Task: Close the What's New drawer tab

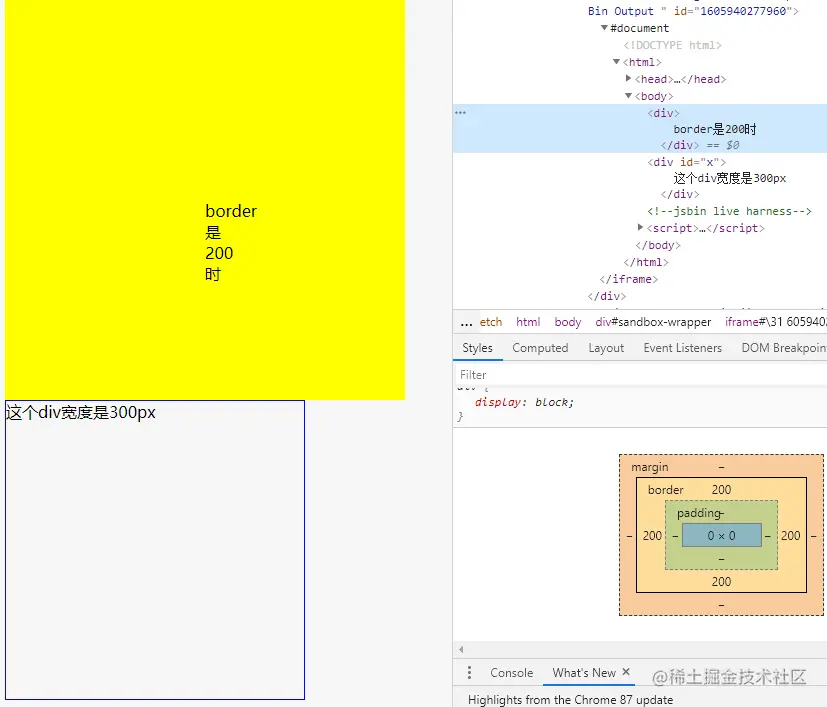Action: pyautogui.click(x=626, y=672)
